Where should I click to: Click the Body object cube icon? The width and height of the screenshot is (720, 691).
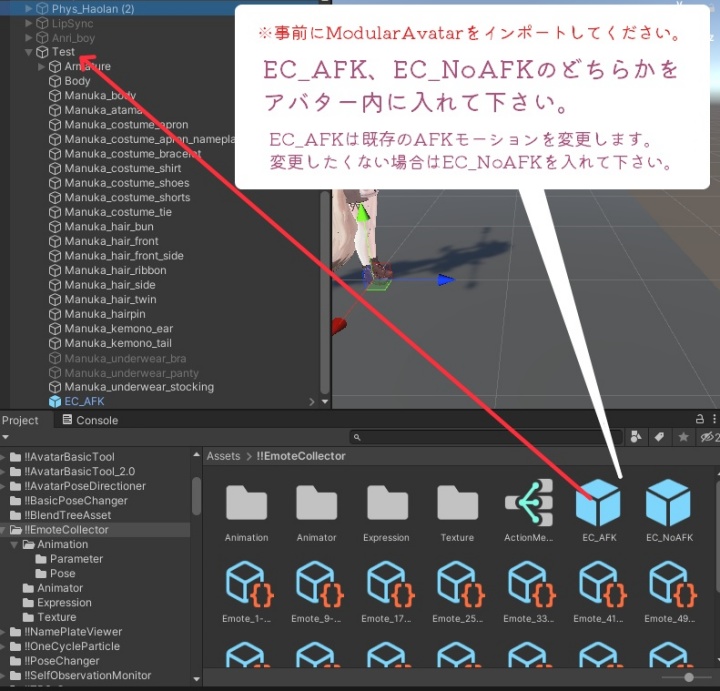click(x=55, y=81)
